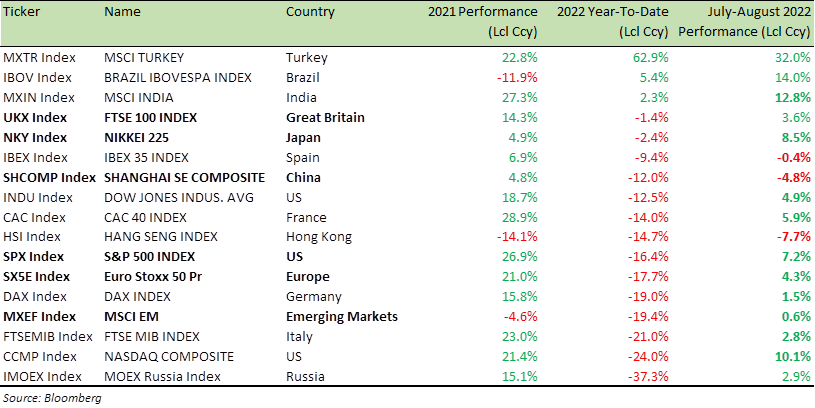Select July-August 2022 Performance header
Image resolution: width=815 pixels, height=408 pixels.
(744, 22)
